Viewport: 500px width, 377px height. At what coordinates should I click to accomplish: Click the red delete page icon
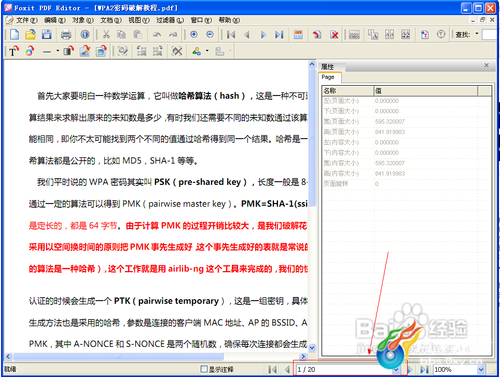[x=334, y=34]
